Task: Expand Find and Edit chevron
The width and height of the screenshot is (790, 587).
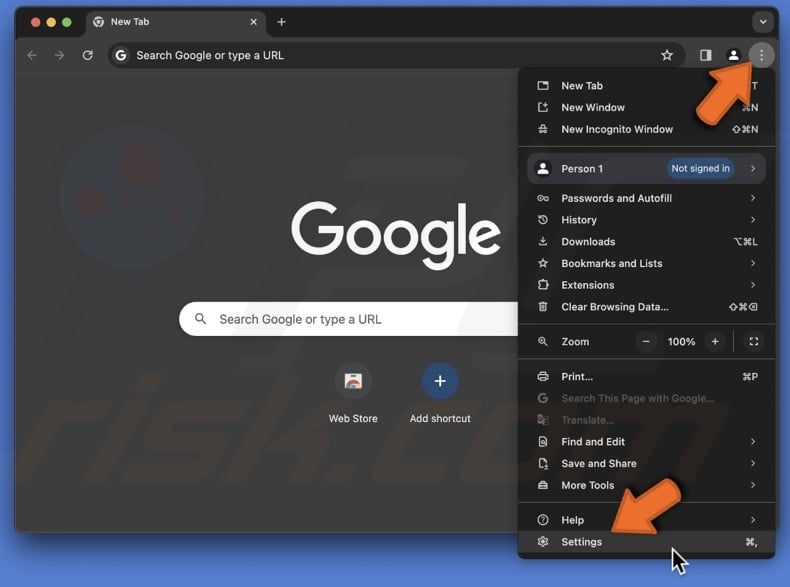Action: click(x=753, y=441)
